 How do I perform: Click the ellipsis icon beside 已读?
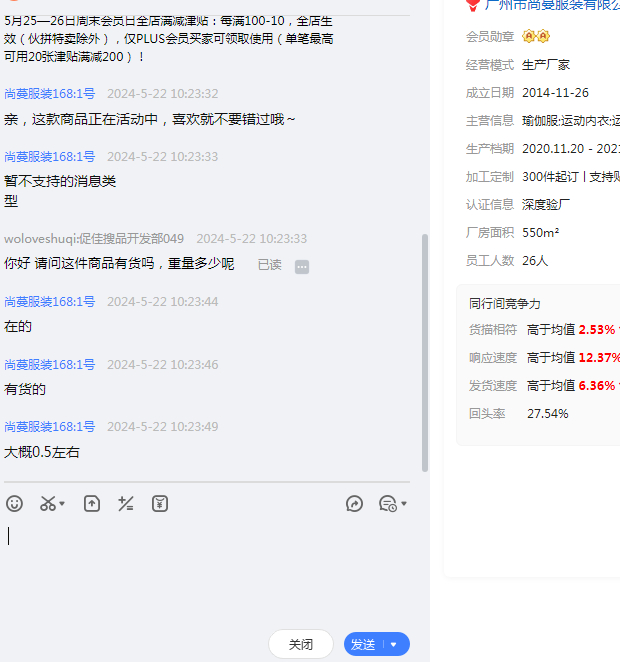click(x=302, y=266)
